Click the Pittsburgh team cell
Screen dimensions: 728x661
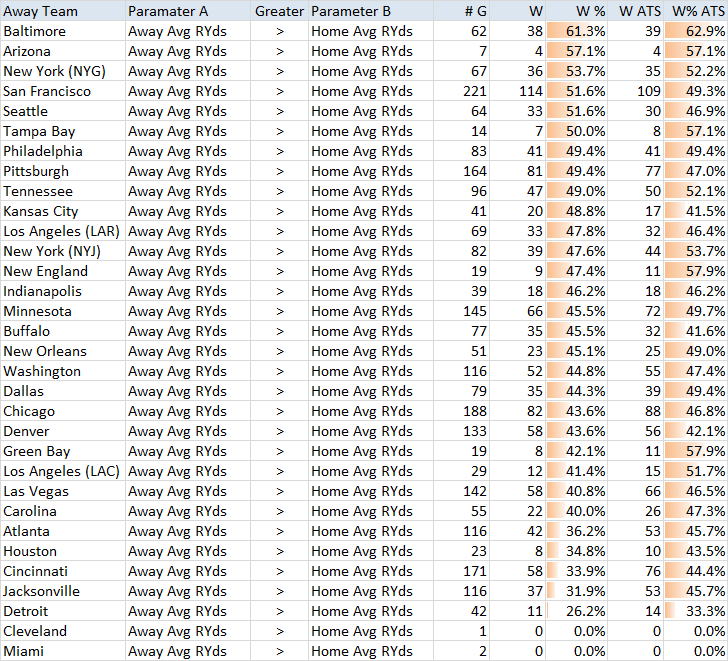click(x=63, y=171)
